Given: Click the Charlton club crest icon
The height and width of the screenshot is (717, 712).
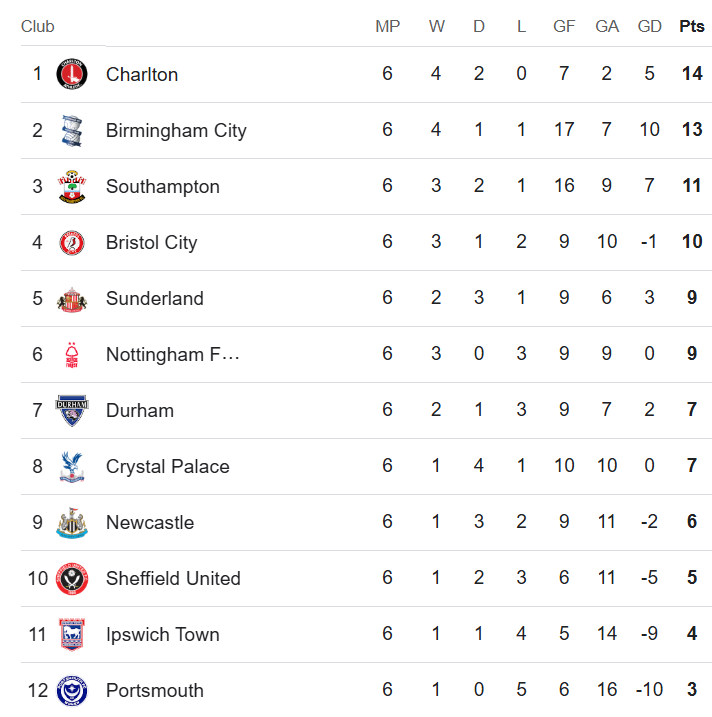Looking at the screenshot, I should tap(72, 75).
